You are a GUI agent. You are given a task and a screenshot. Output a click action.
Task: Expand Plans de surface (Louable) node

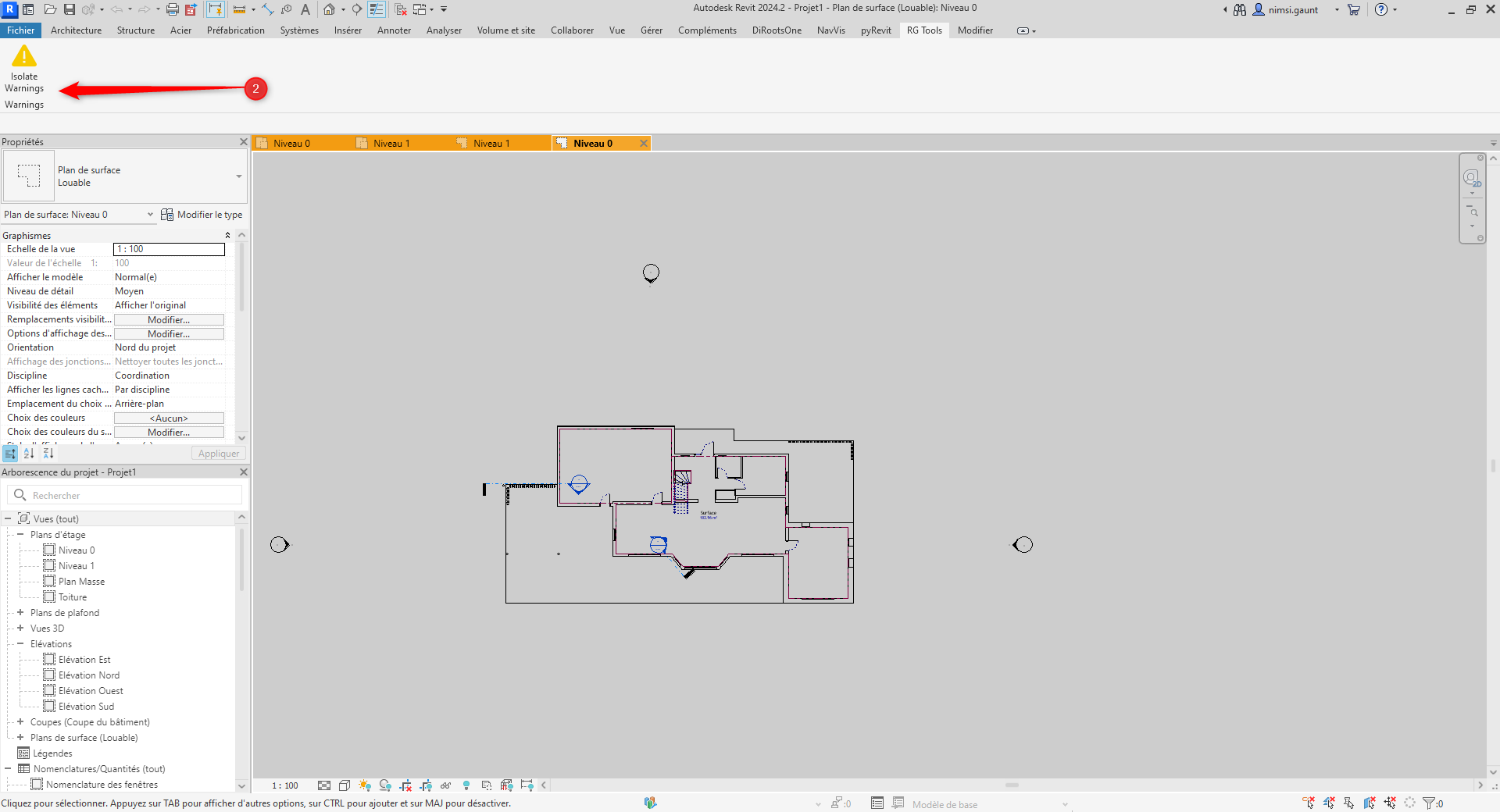pyautogui.click(x=20, y=738)
